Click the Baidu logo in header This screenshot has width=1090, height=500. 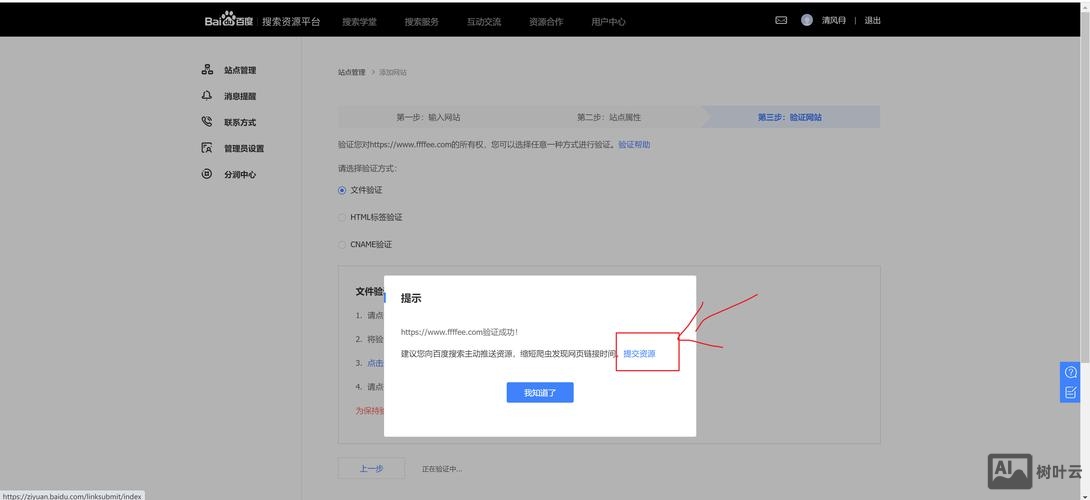point(229,21)
